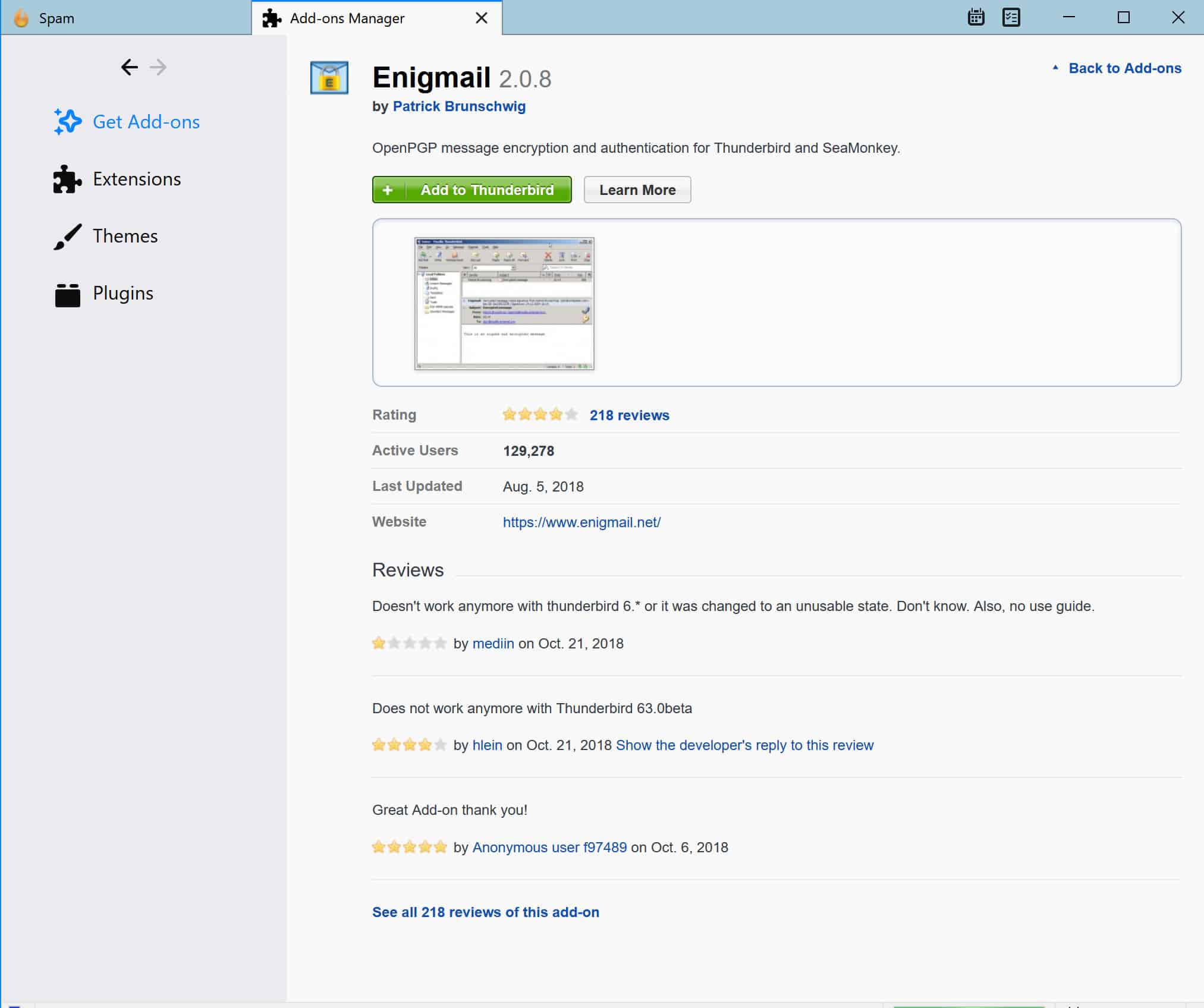
Task: Close the Add-ons Manager tab
Action: pos(482,18)
